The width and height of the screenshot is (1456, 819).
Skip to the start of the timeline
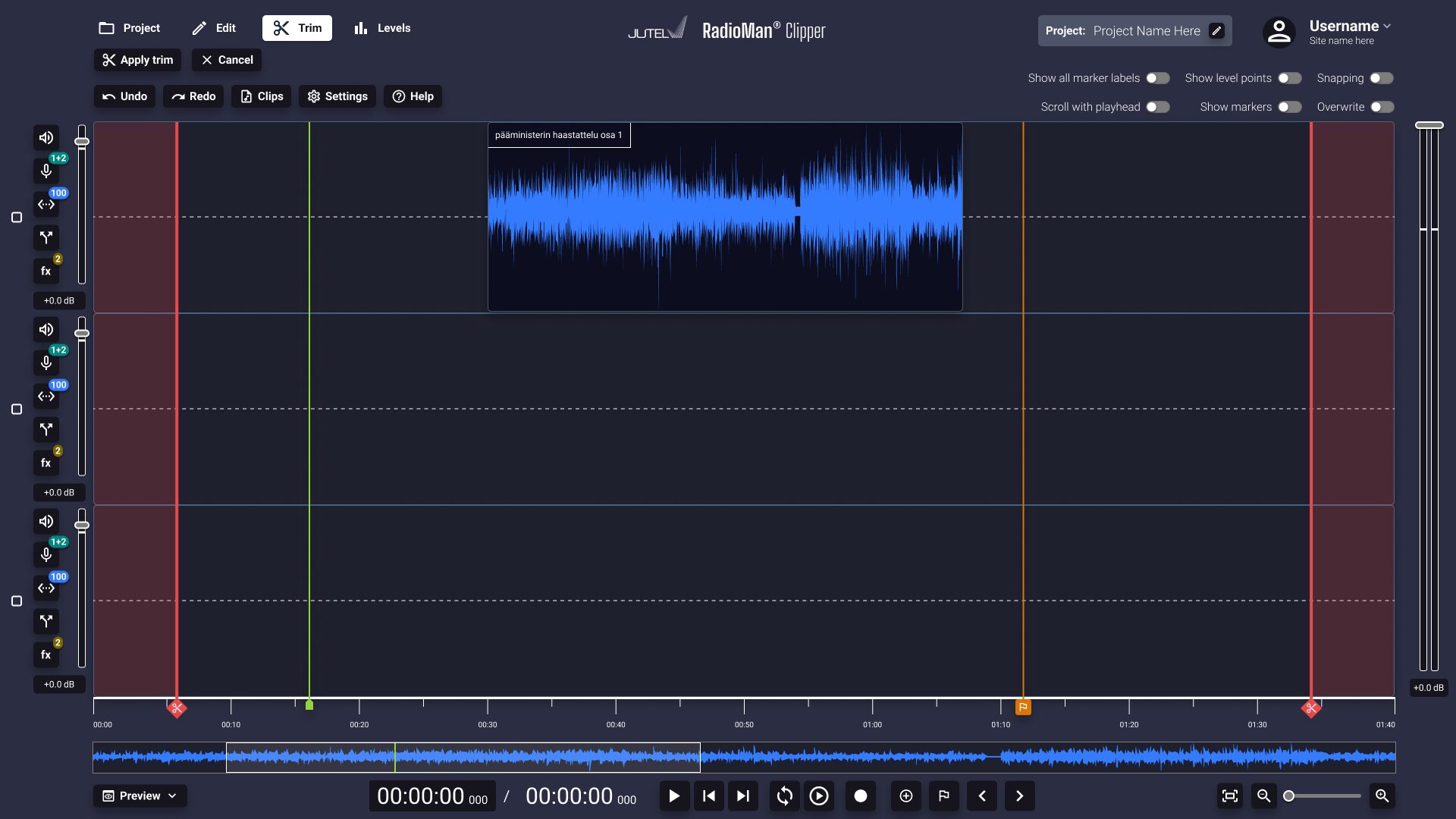point(709,796)
